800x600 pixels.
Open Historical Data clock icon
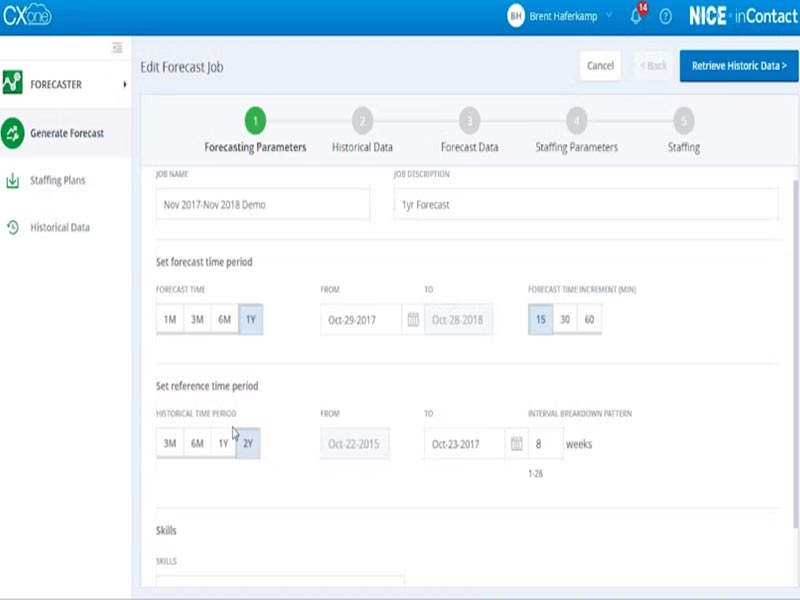(x=13, y=228)
